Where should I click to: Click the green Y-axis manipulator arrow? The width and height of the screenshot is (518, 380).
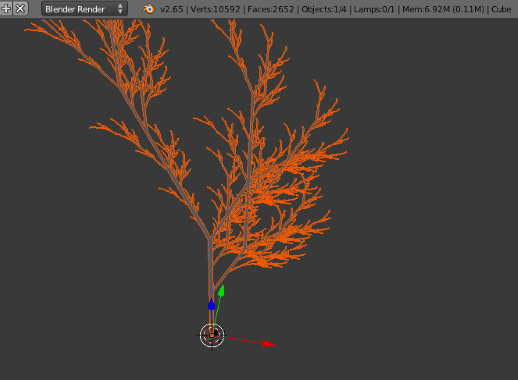click(221, 291)
